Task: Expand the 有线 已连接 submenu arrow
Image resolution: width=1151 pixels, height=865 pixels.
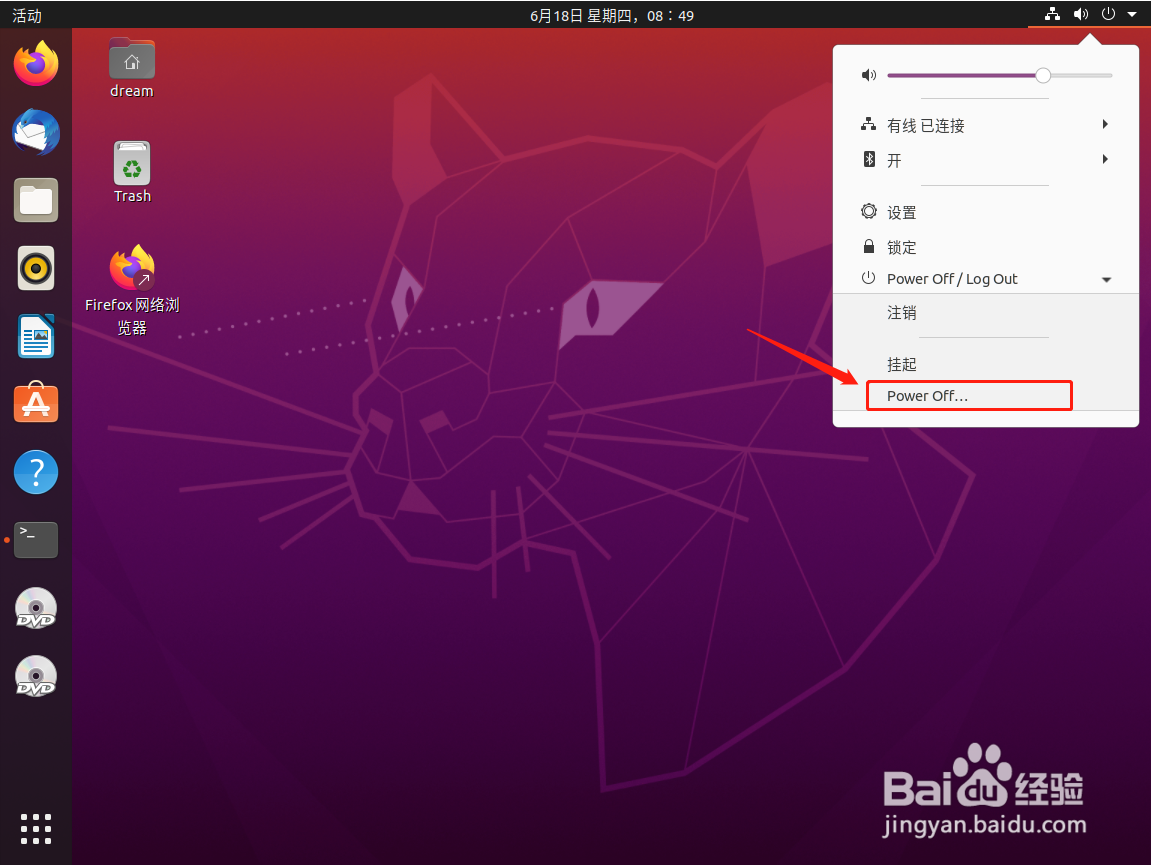Action: click(1105, 124)
